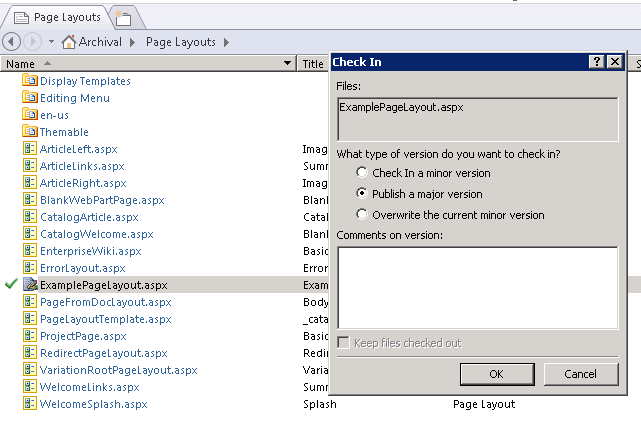
Task: Click the WelcomeSplash.aspx file icon
Action: [29, 404]
